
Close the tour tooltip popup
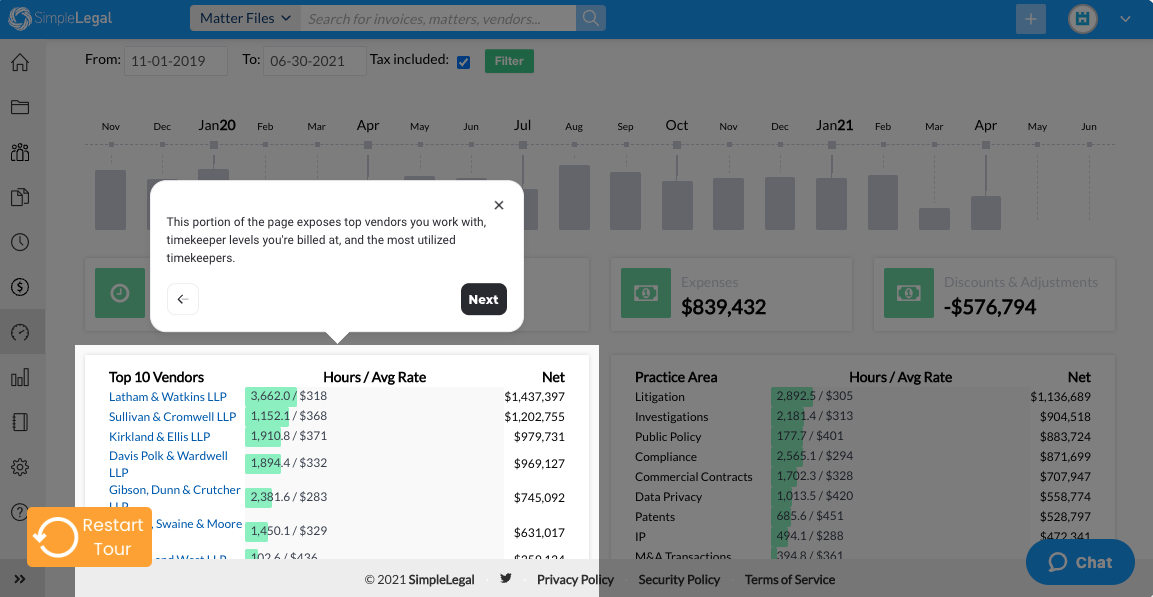499,205
